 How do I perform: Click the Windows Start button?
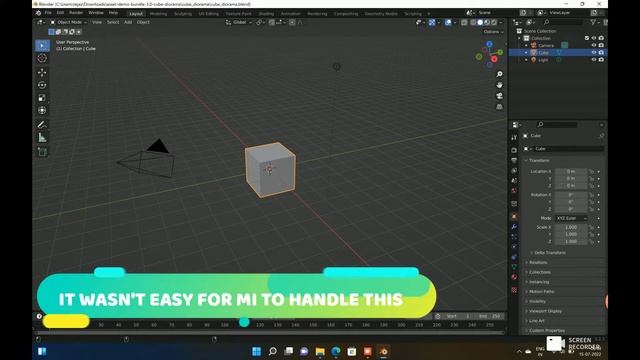tap(256, 351)
